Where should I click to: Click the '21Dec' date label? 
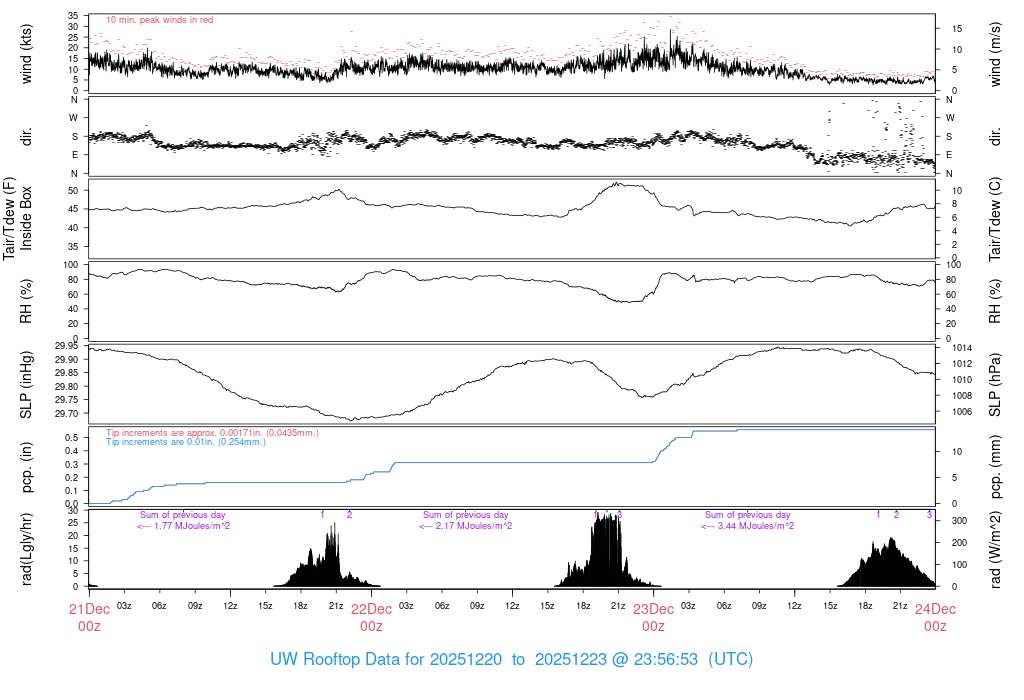(x=89, y=609)
